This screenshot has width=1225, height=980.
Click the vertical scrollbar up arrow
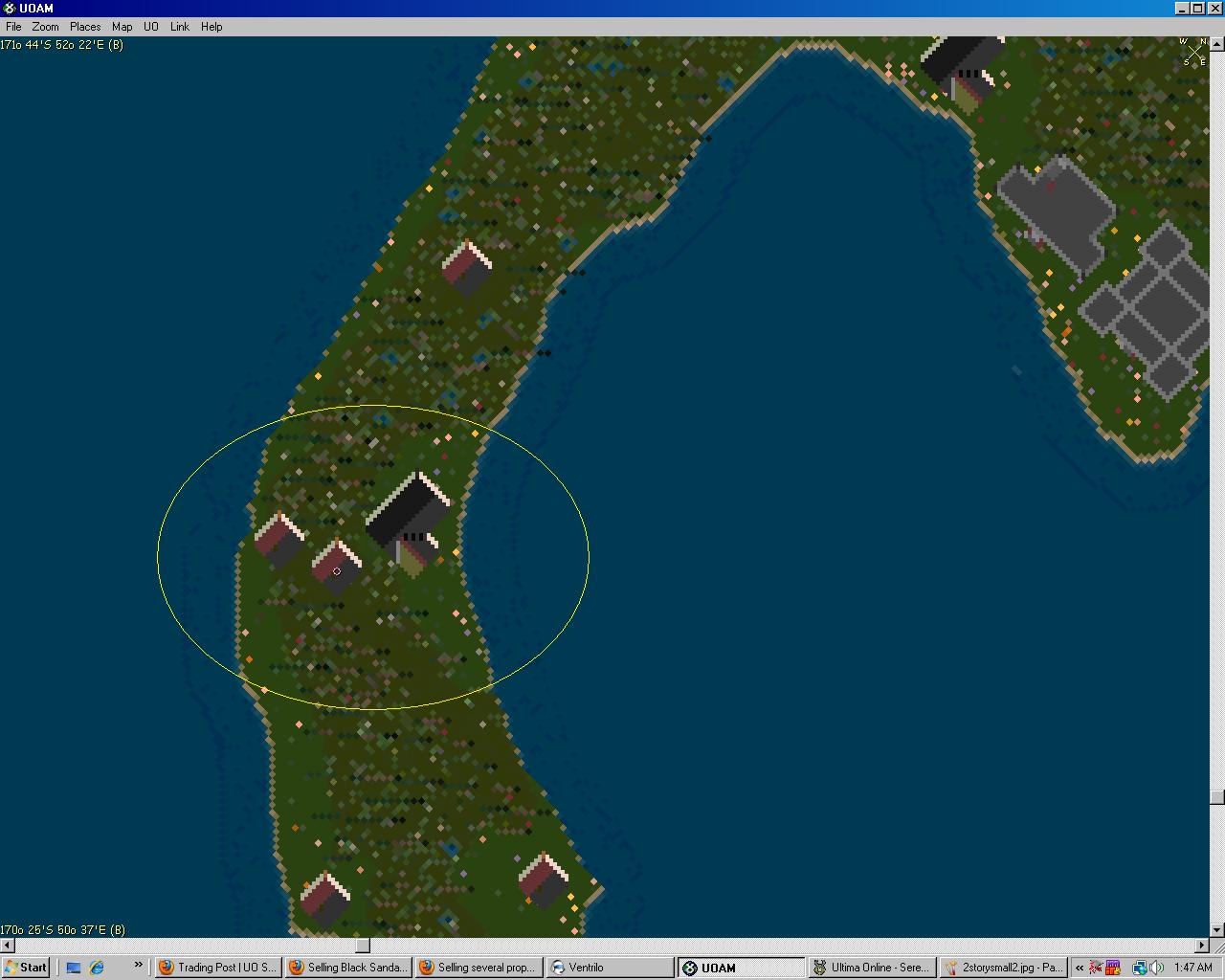tap(1217, 43)
